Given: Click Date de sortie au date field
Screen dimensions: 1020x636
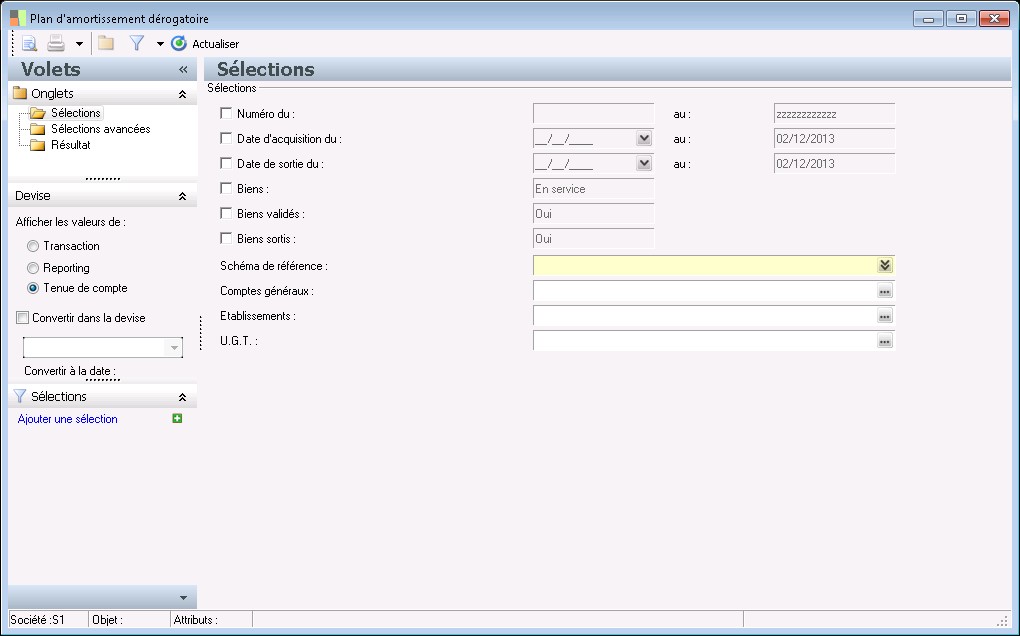Looking at the screenshot, I should pos(835,163).
